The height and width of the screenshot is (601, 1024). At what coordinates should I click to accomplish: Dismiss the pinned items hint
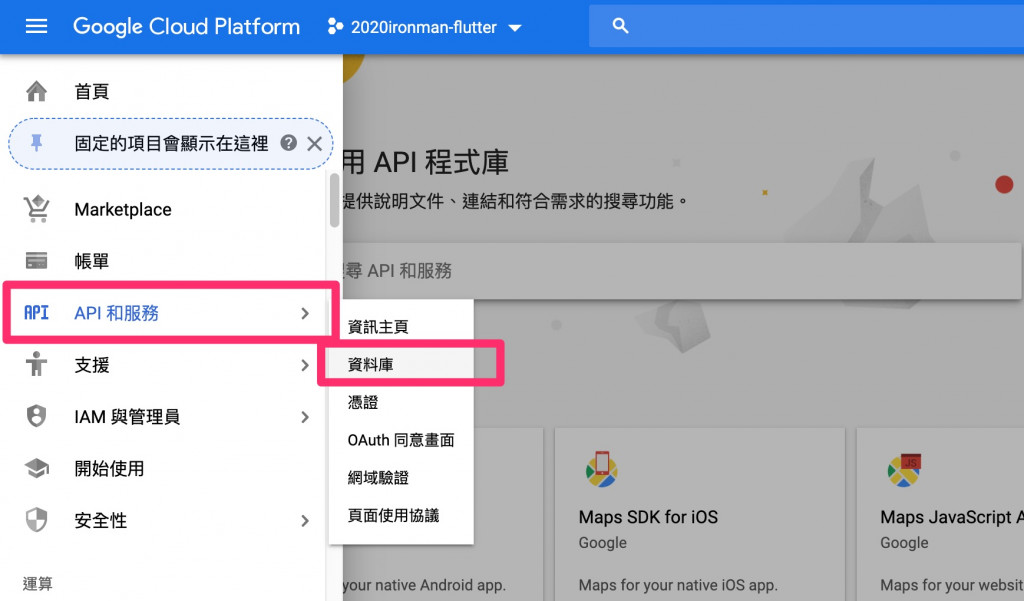tap(315, 144)
